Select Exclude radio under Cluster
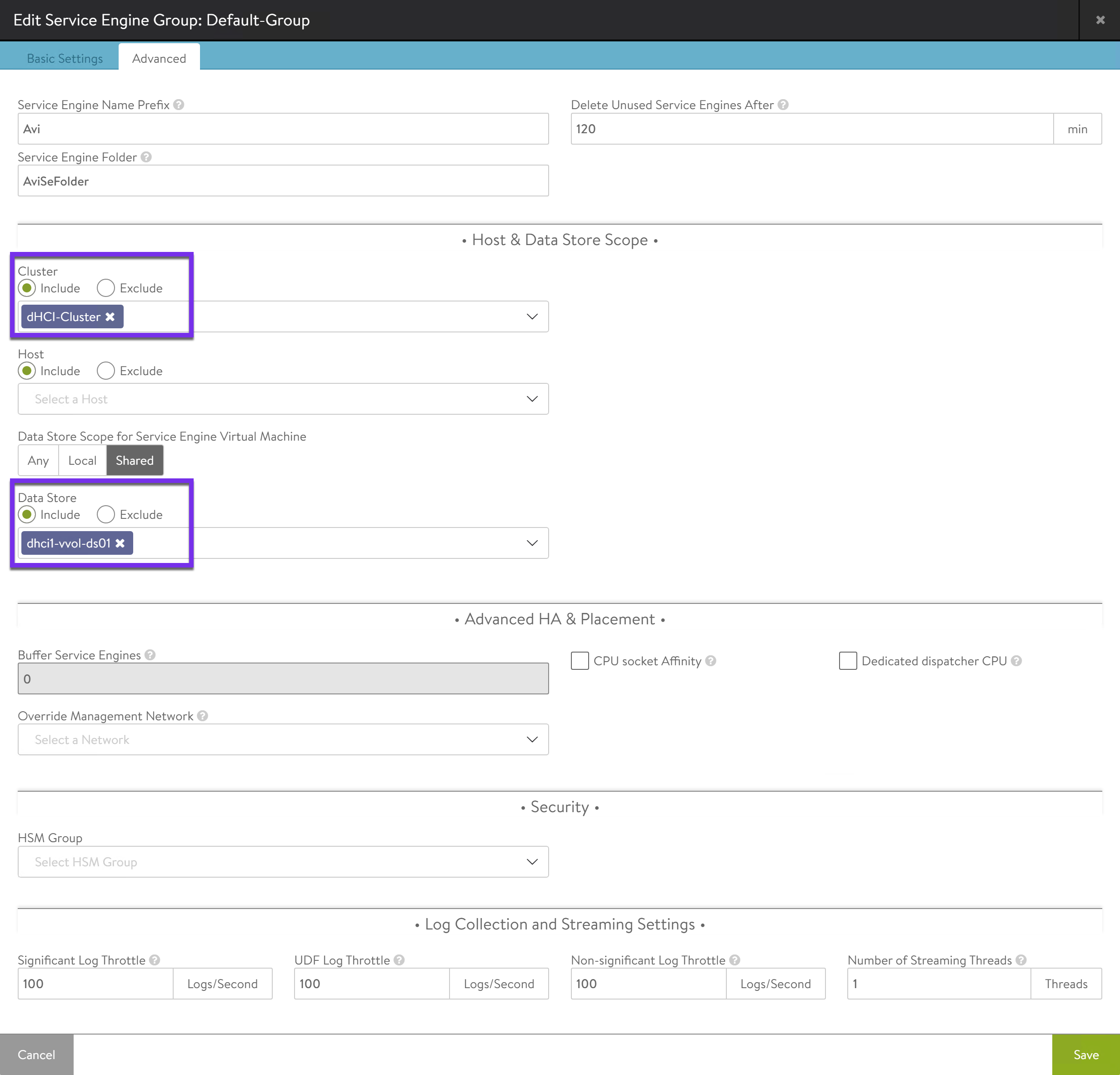The height and width of the screenshot is (1075, 1120). click(x=106, y=288)
